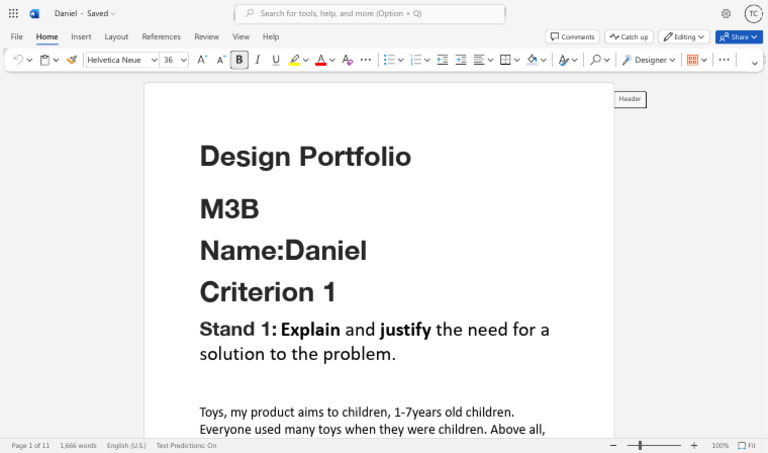Click the Comments button

572,37
